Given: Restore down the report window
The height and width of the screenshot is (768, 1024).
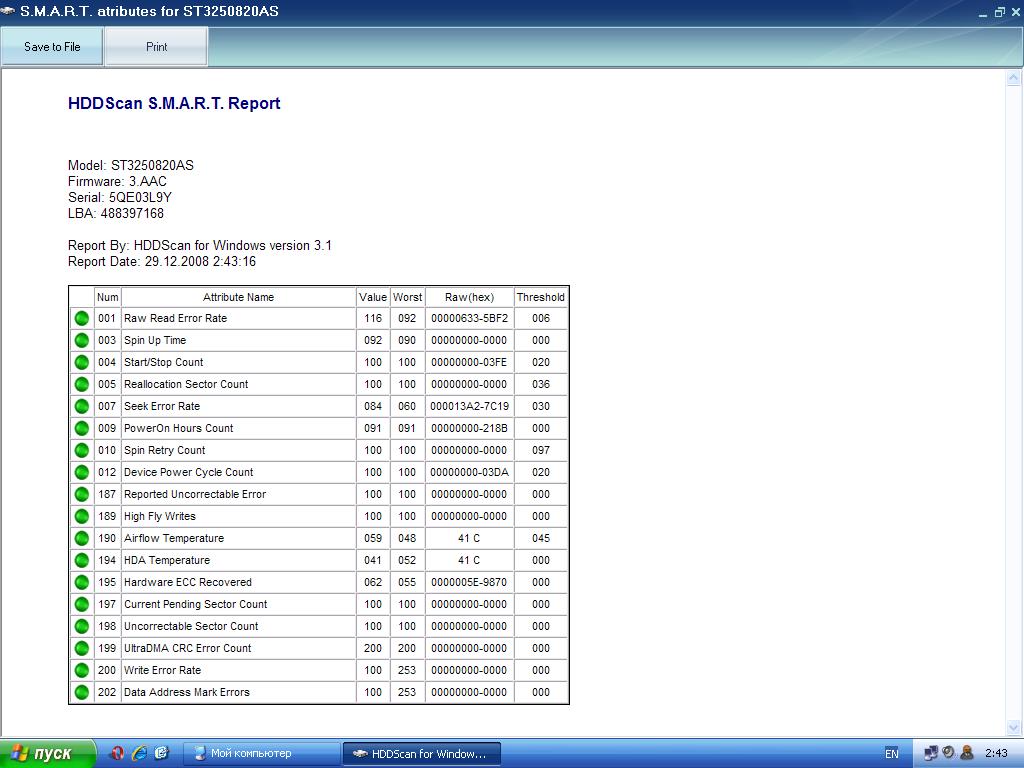Looking at the screenshot, I should tap(999, 12).
